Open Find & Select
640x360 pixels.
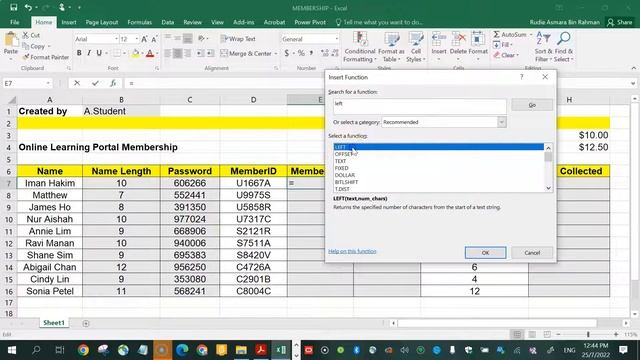pyautogui.click(x=564, y=47)
